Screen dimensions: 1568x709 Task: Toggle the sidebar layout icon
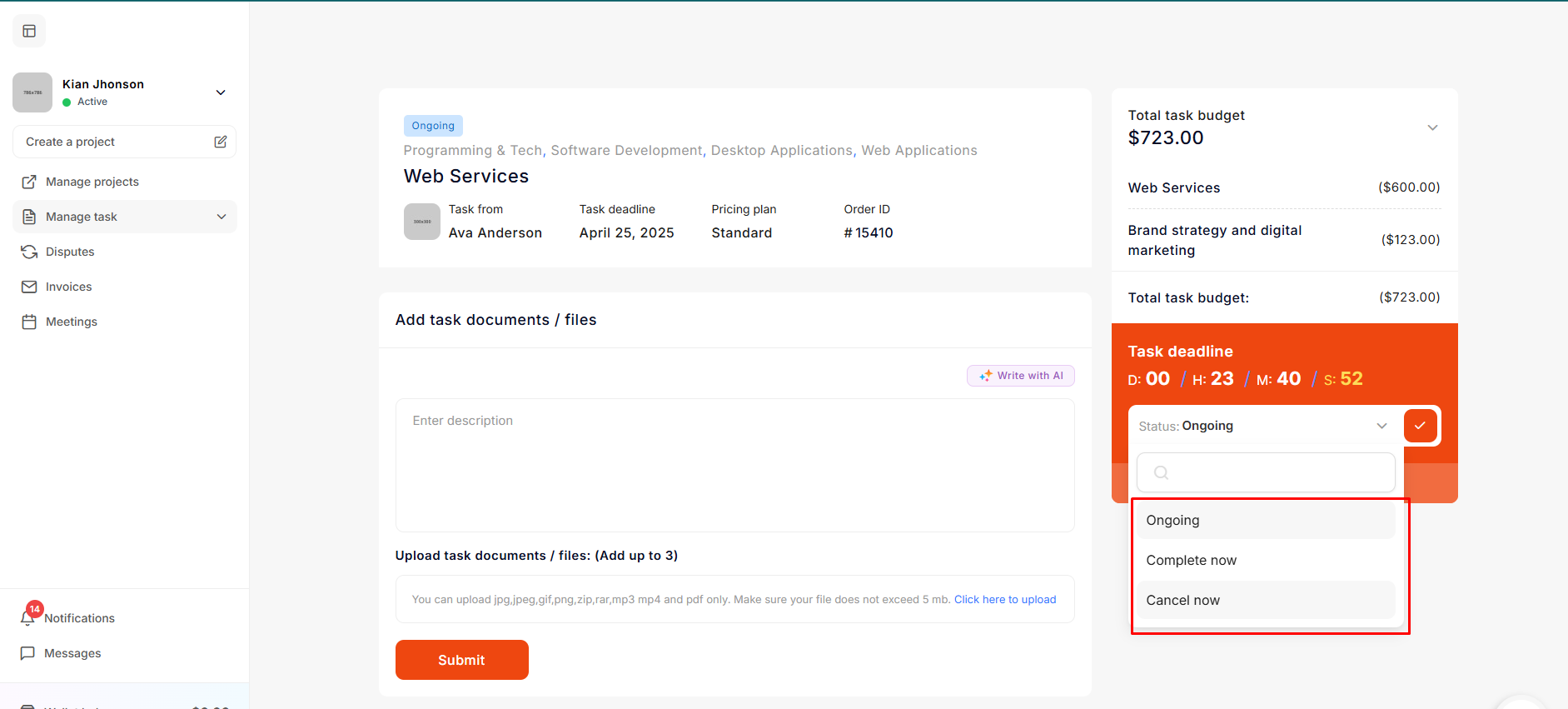(x=29, y=31)
